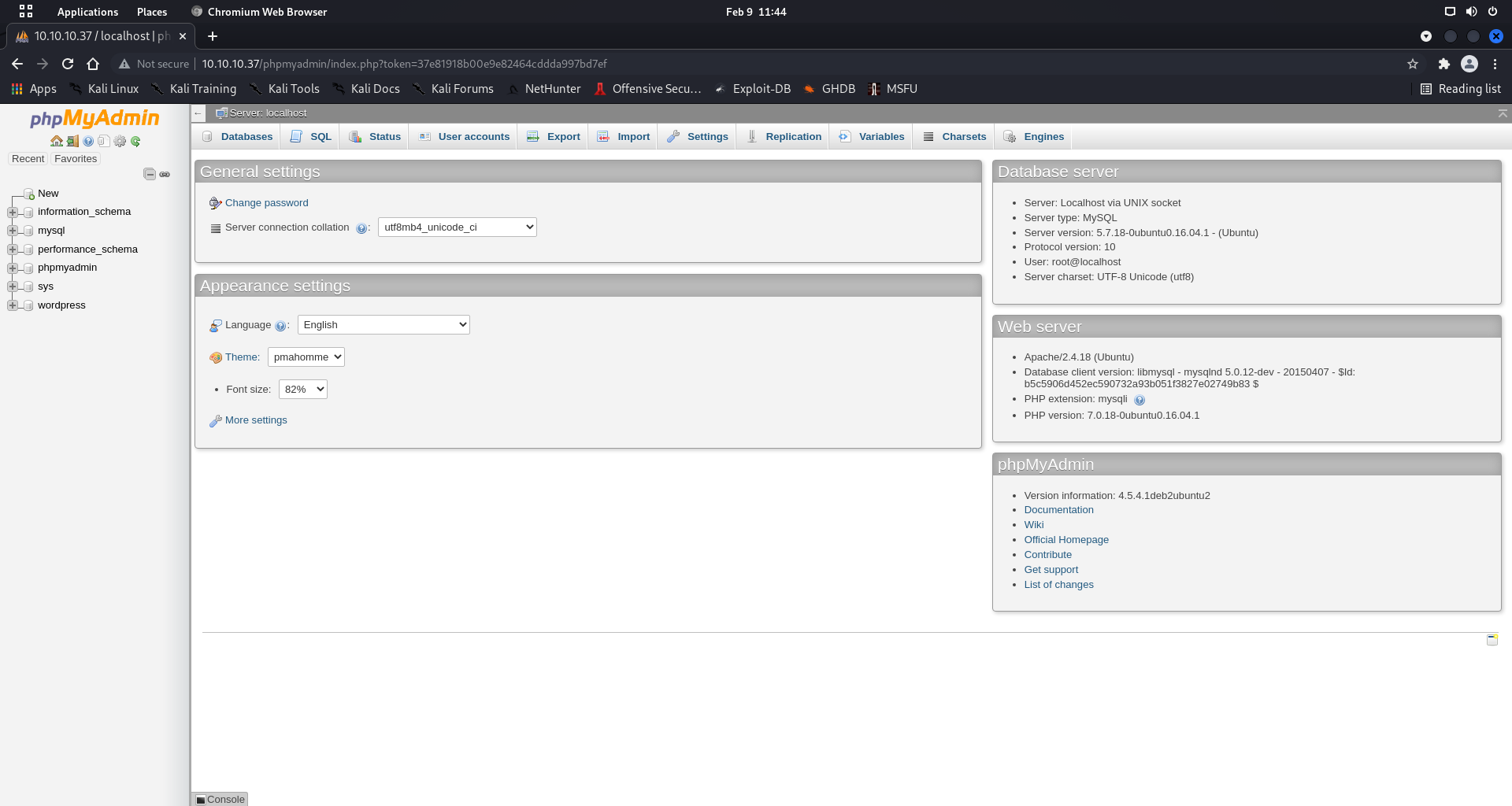Click the Log out door icon

72,141
